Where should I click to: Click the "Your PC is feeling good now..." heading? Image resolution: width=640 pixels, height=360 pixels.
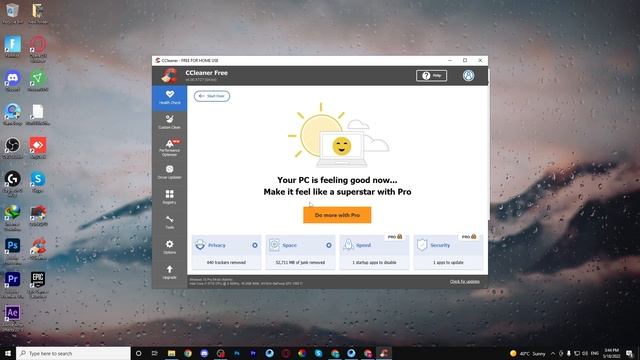(x=337, y=180)
